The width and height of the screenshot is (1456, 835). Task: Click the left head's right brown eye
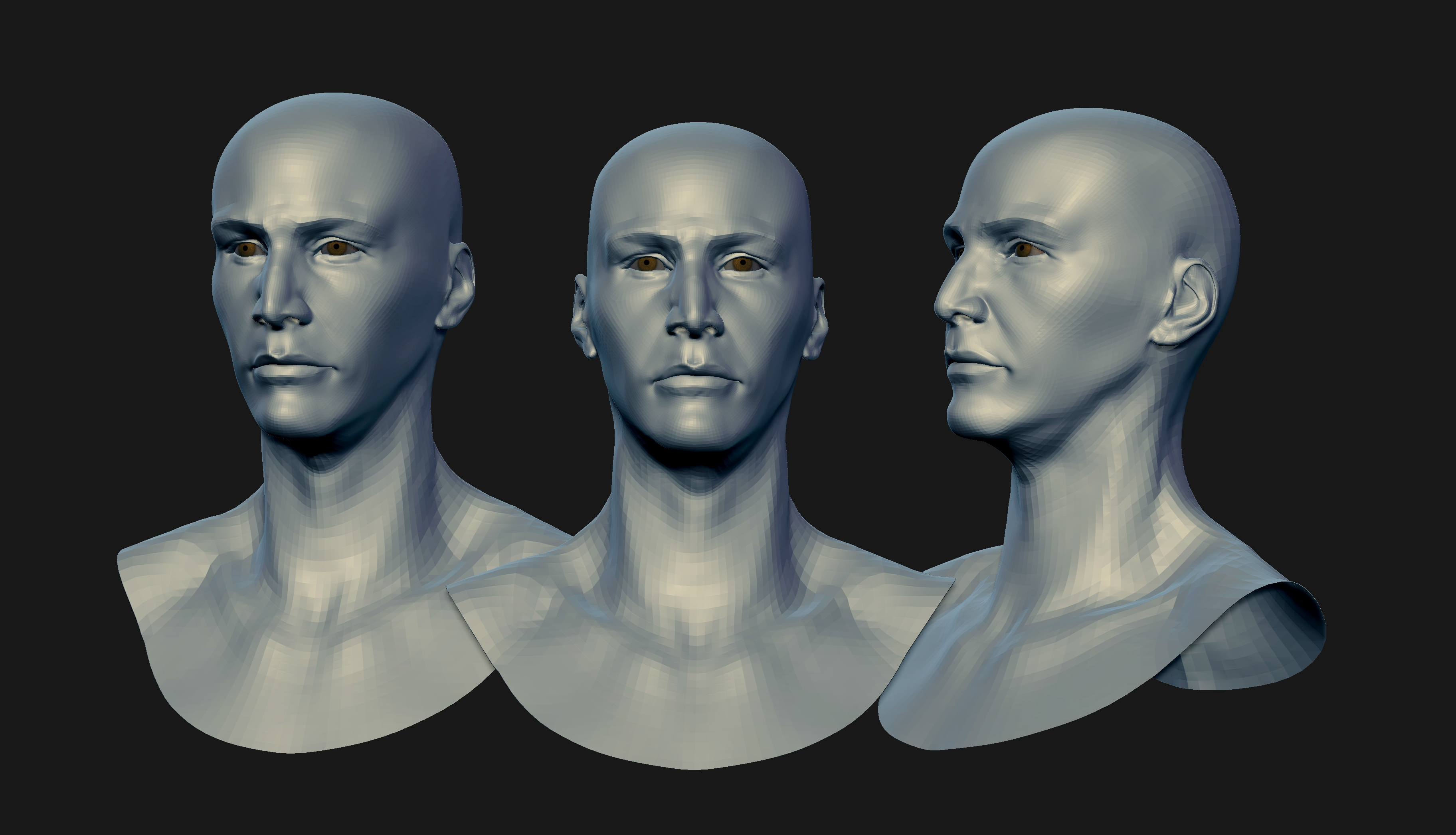pos(336,248)
